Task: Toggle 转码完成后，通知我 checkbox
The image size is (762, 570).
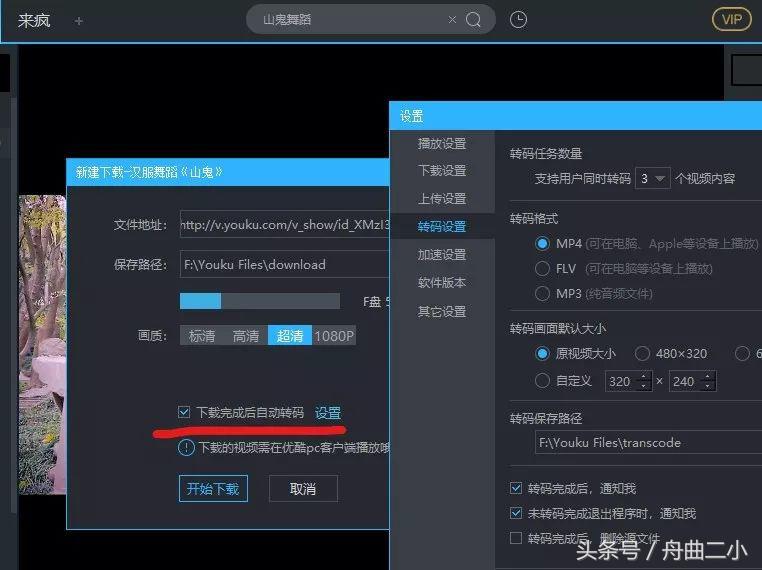Action: click(x=516, y=488)
